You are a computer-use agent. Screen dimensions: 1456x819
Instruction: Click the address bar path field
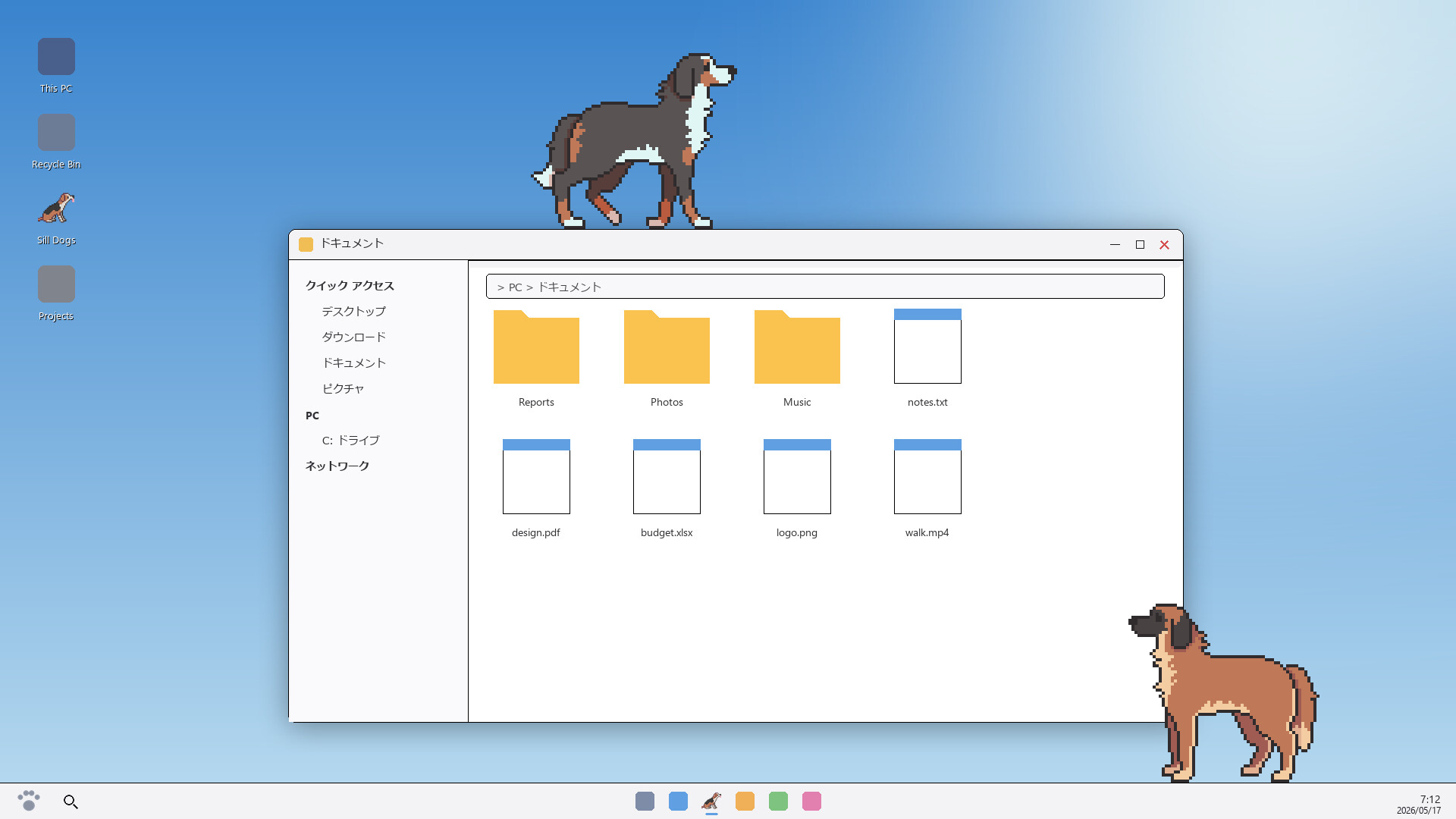point(825,287)
